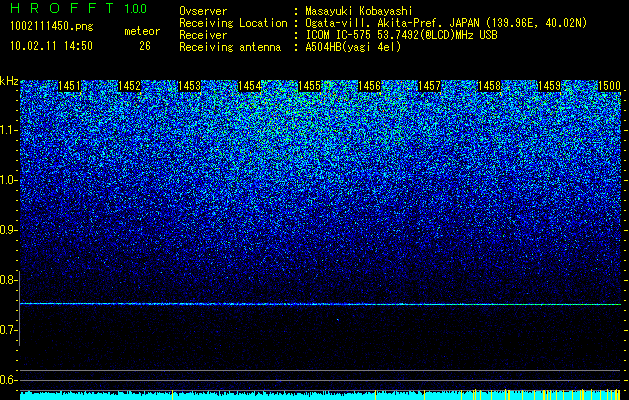The height and width of the screenshot is (400, 629).
Task: Click the 1452 time marker
Action: tap(130, 86)
